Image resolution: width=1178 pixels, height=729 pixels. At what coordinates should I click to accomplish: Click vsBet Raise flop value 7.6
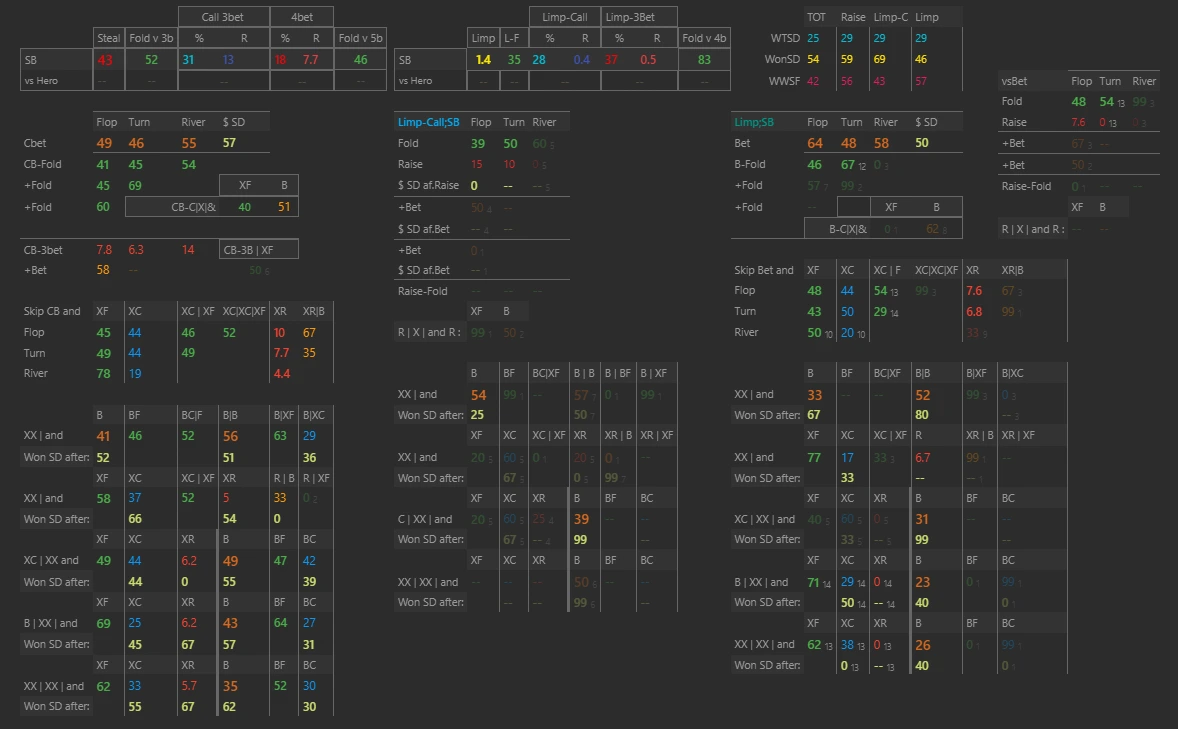(x=1078, y=122)
